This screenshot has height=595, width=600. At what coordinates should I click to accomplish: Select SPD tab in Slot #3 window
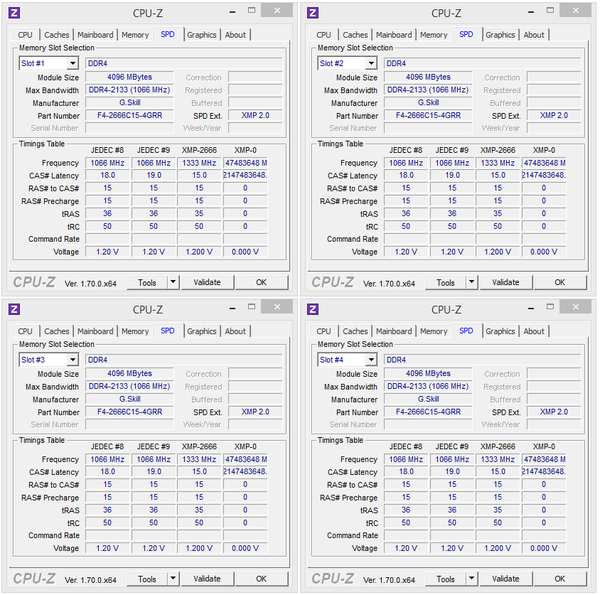pyautogui.click(x=168, y=331)
